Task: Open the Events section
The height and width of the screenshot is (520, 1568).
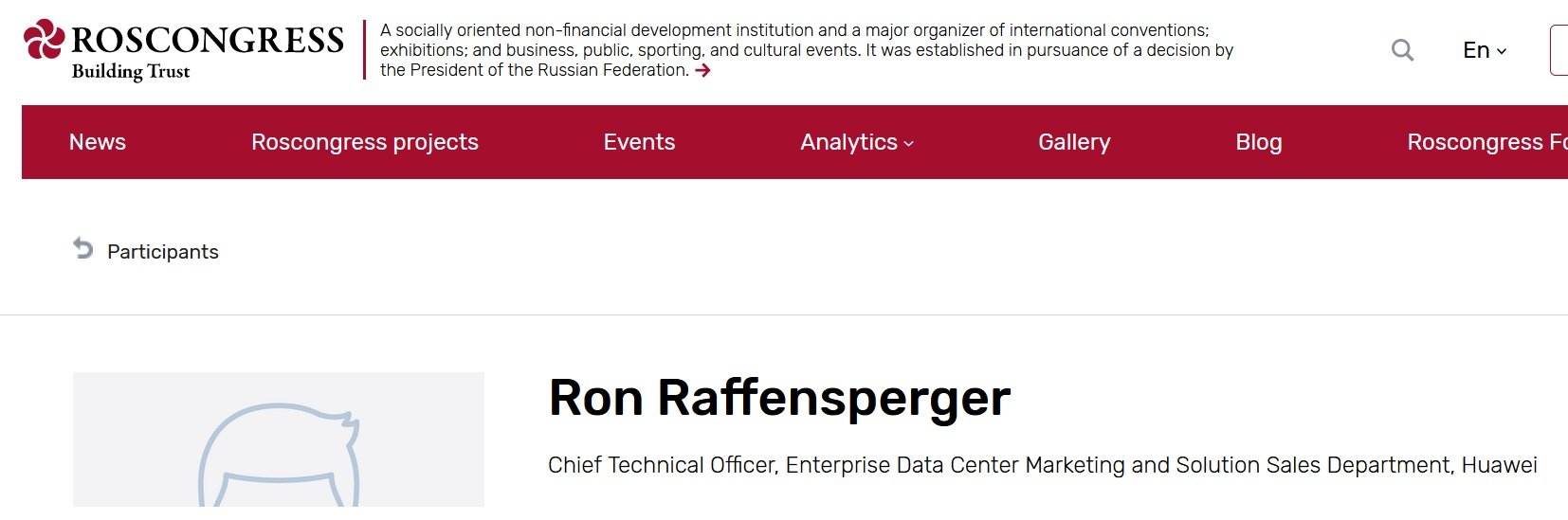Action: [639, 142]
